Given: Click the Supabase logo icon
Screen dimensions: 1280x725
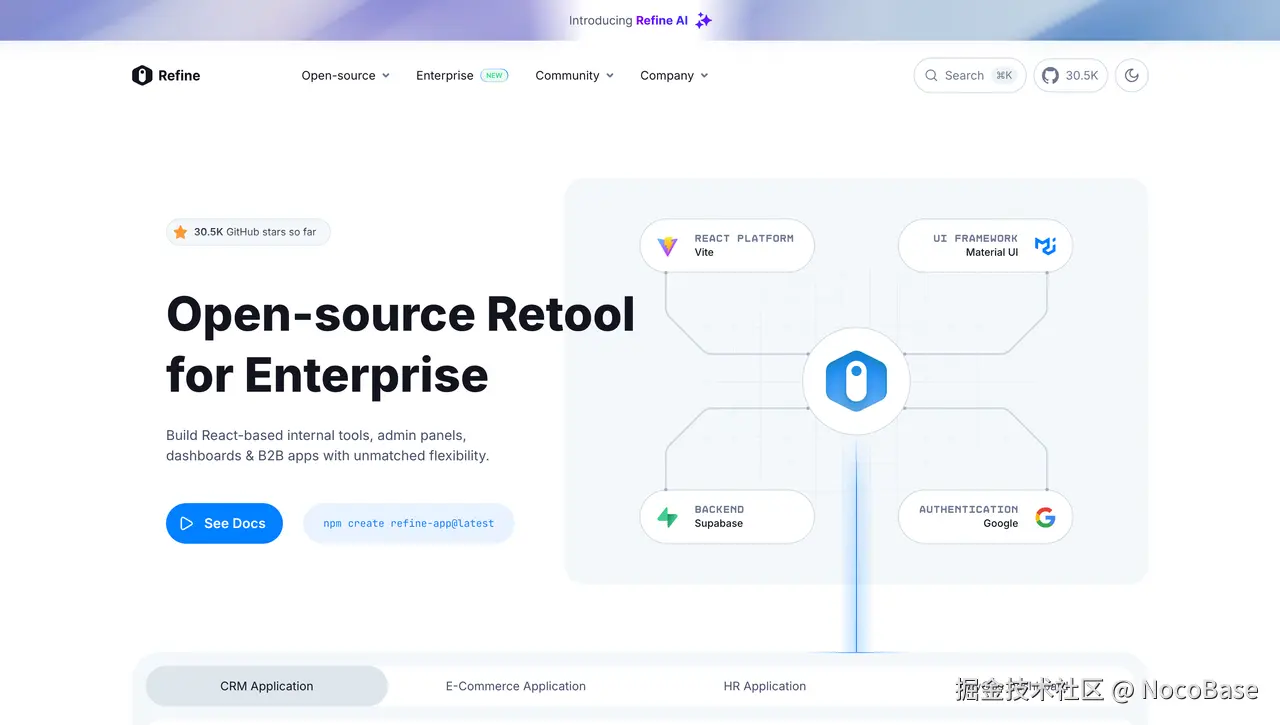Looking at the screenshot, I should [667, 517].
